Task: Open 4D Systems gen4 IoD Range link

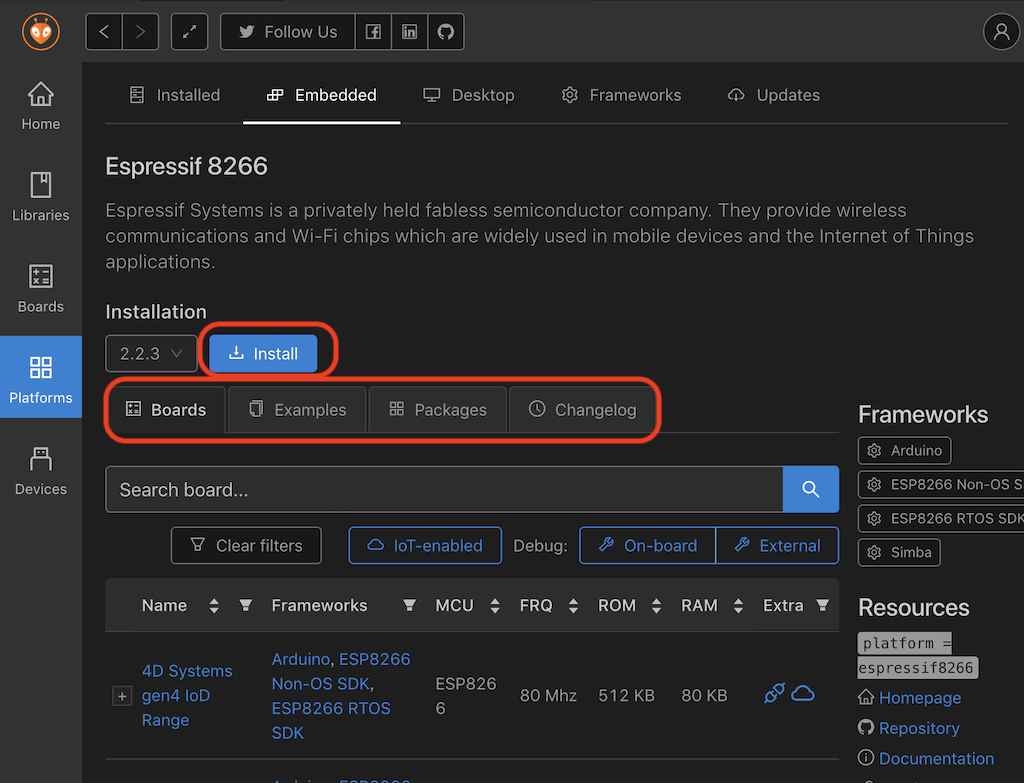Action: point(187,695)
